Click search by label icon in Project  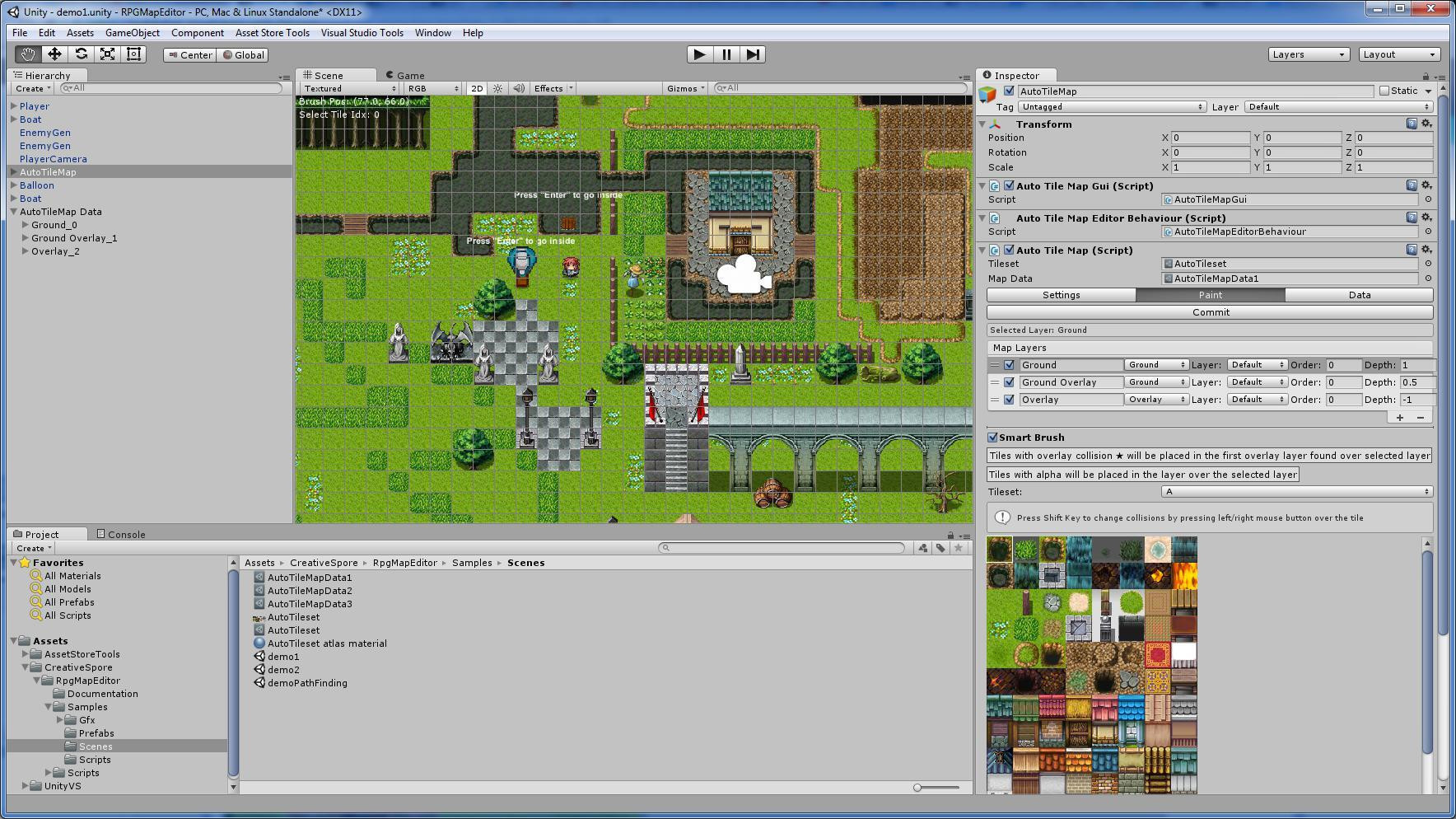(x=940, y=548)
